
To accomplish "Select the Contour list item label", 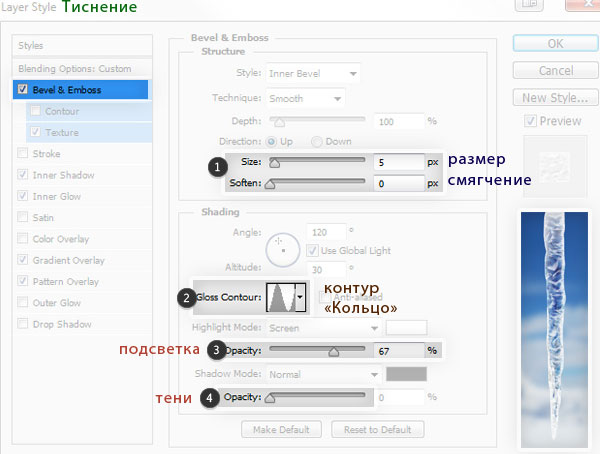I will 62,111.
